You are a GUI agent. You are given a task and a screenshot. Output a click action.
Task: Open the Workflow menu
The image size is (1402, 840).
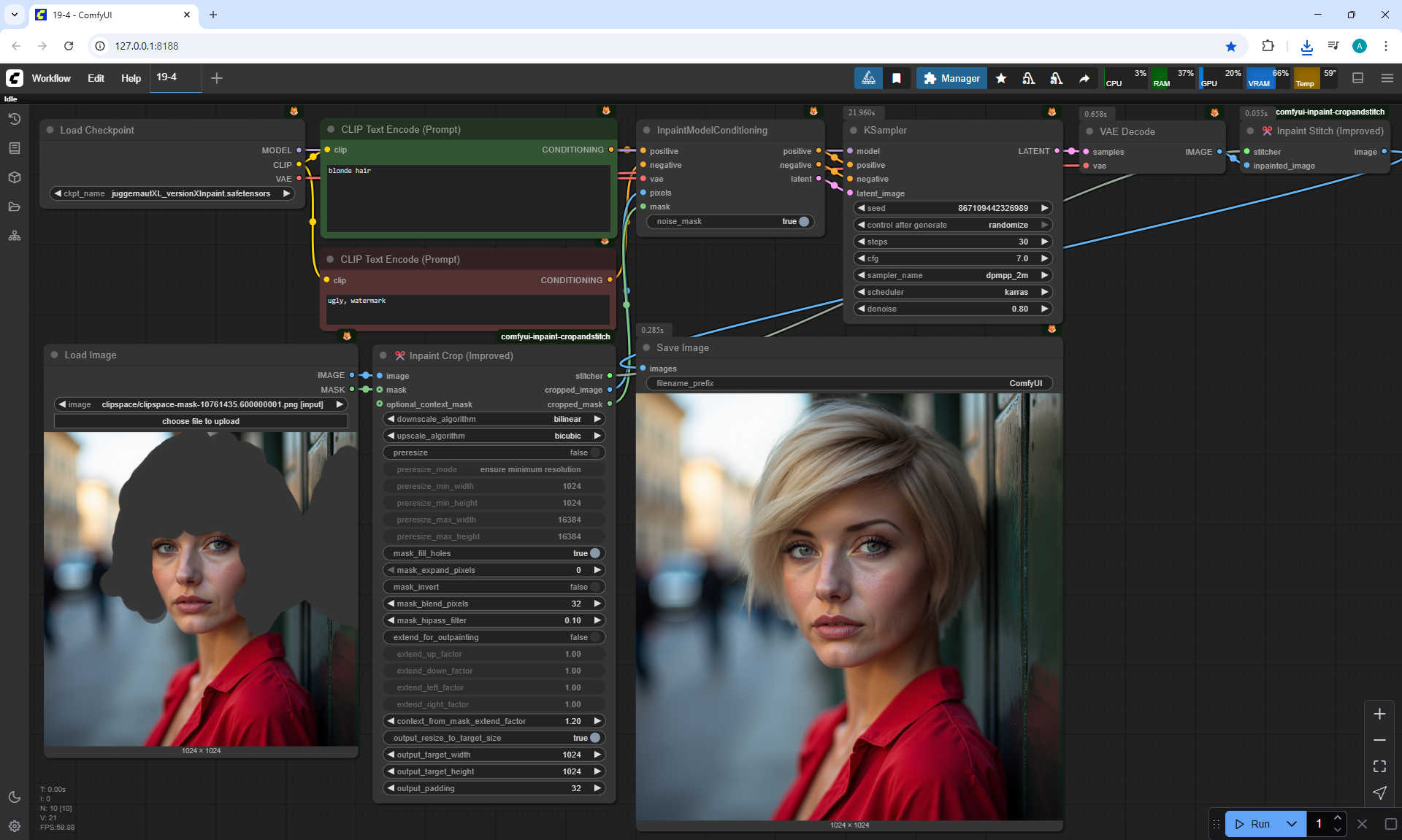51,78
